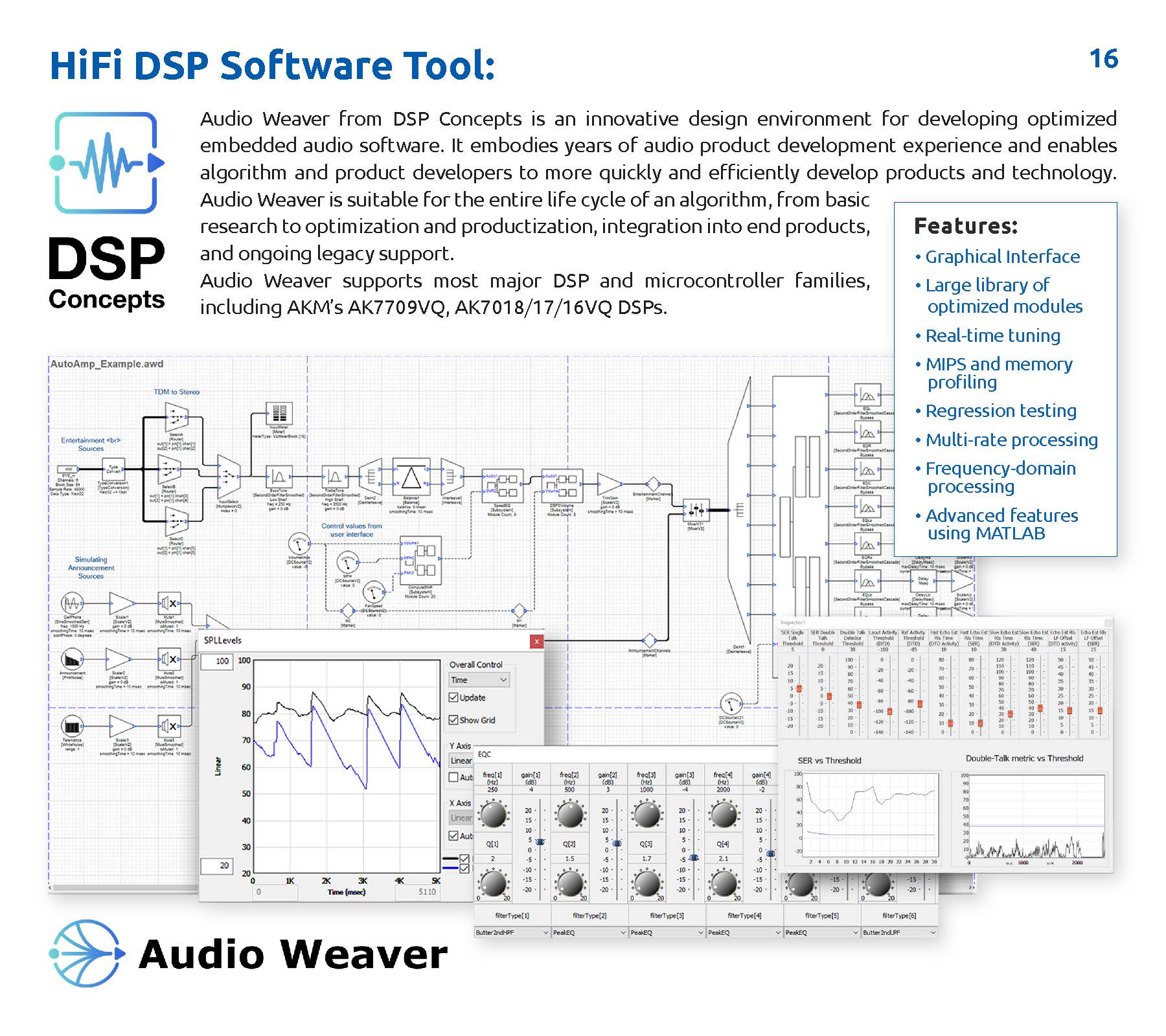Click the InputMeter VU meter block
This screenshot has height=1036, width=1166.
279,413
